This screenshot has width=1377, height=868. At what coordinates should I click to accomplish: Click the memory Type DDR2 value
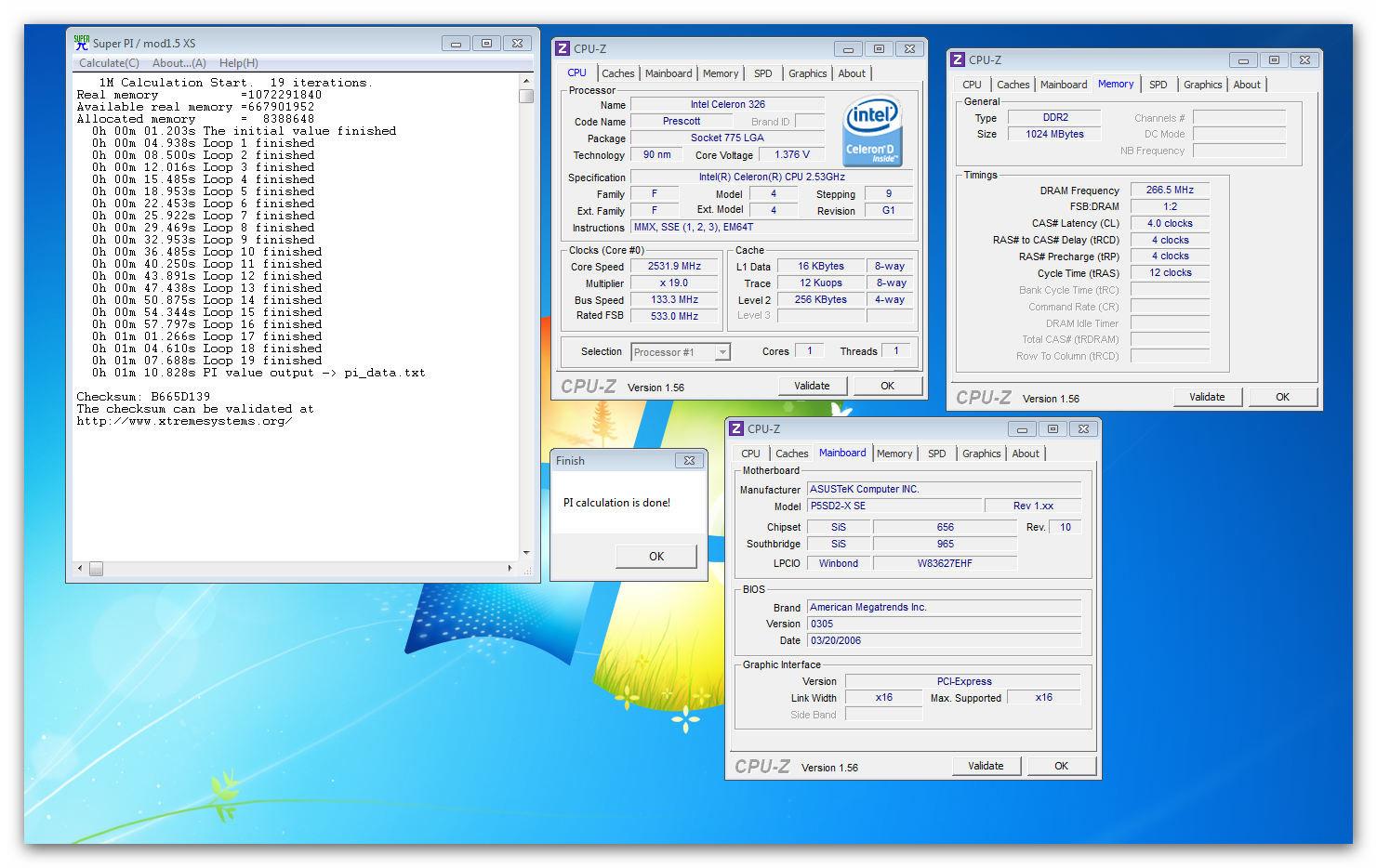(x=1054, y=117)
